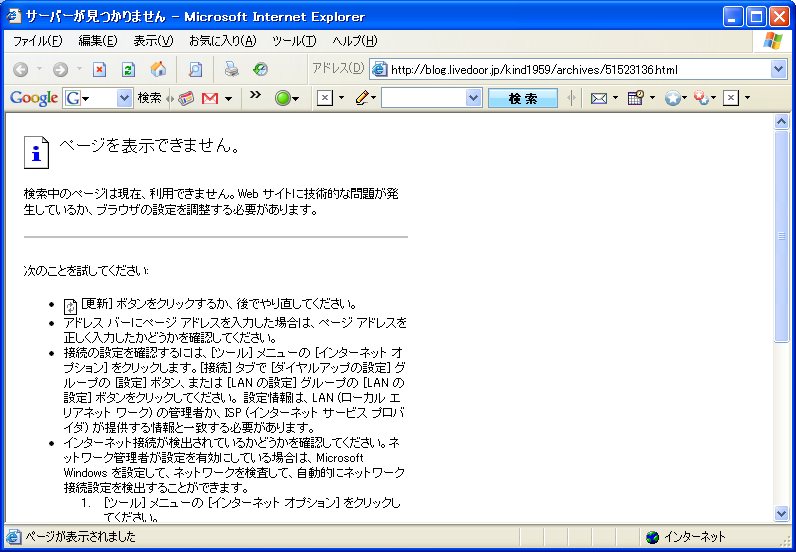Click the Google toolbar logo
The width and height of the screenshot is (796, 552).
pyautogui.click(x=34, y=98)
